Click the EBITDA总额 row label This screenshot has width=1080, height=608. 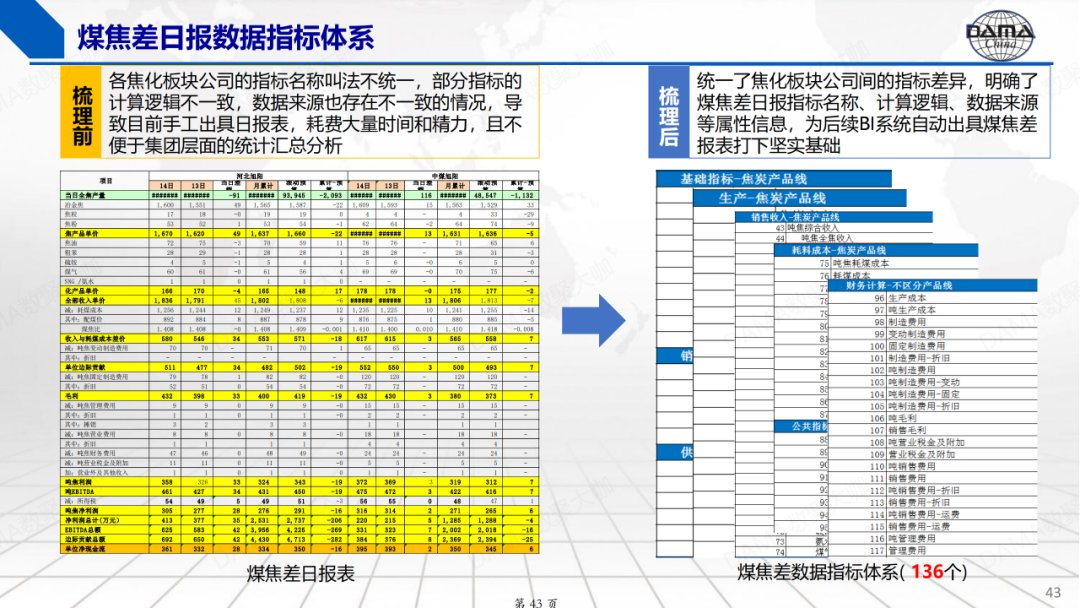coord(83,530)
